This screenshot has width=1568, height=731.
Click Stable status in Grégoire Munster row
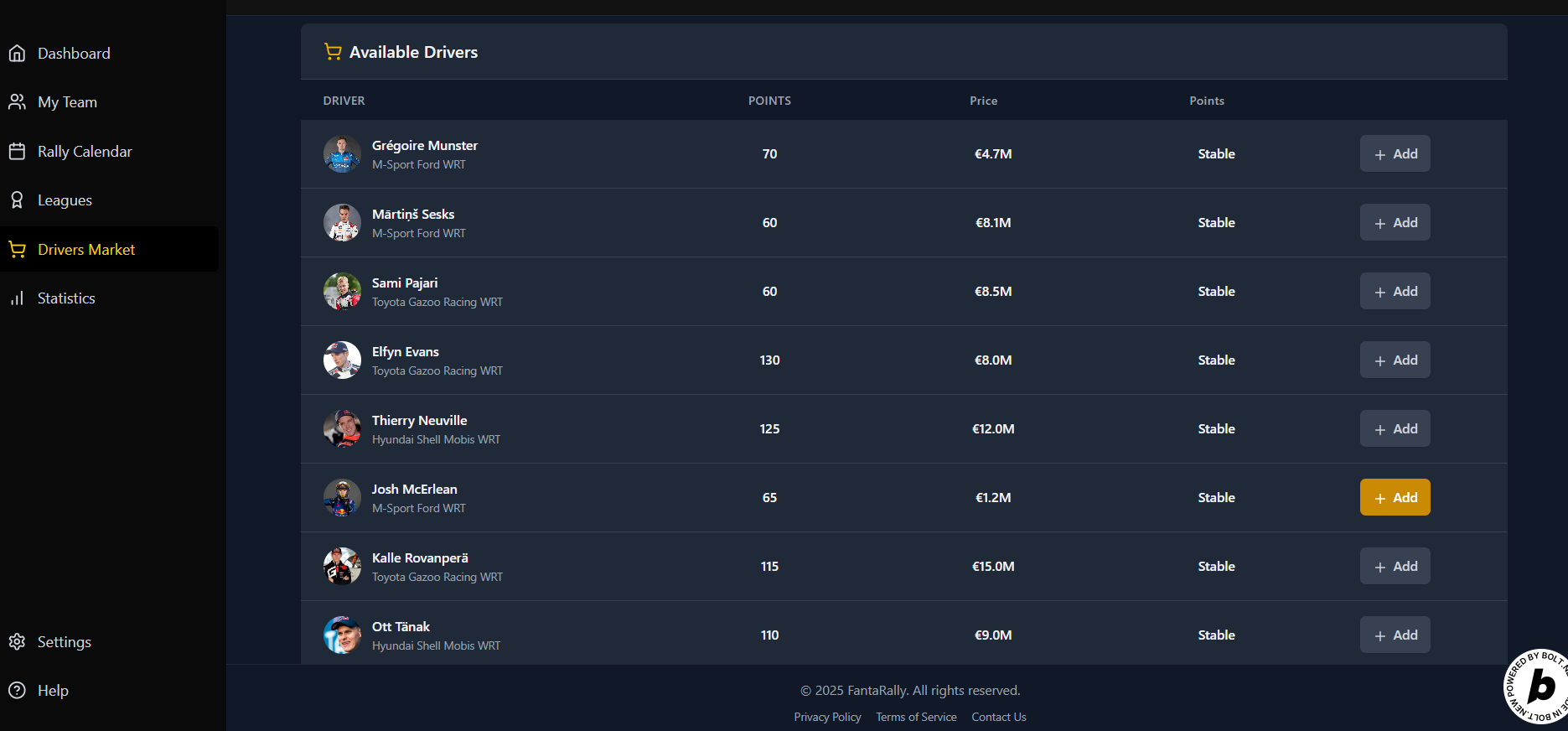pyautogui.click(x=1216, y=154)
